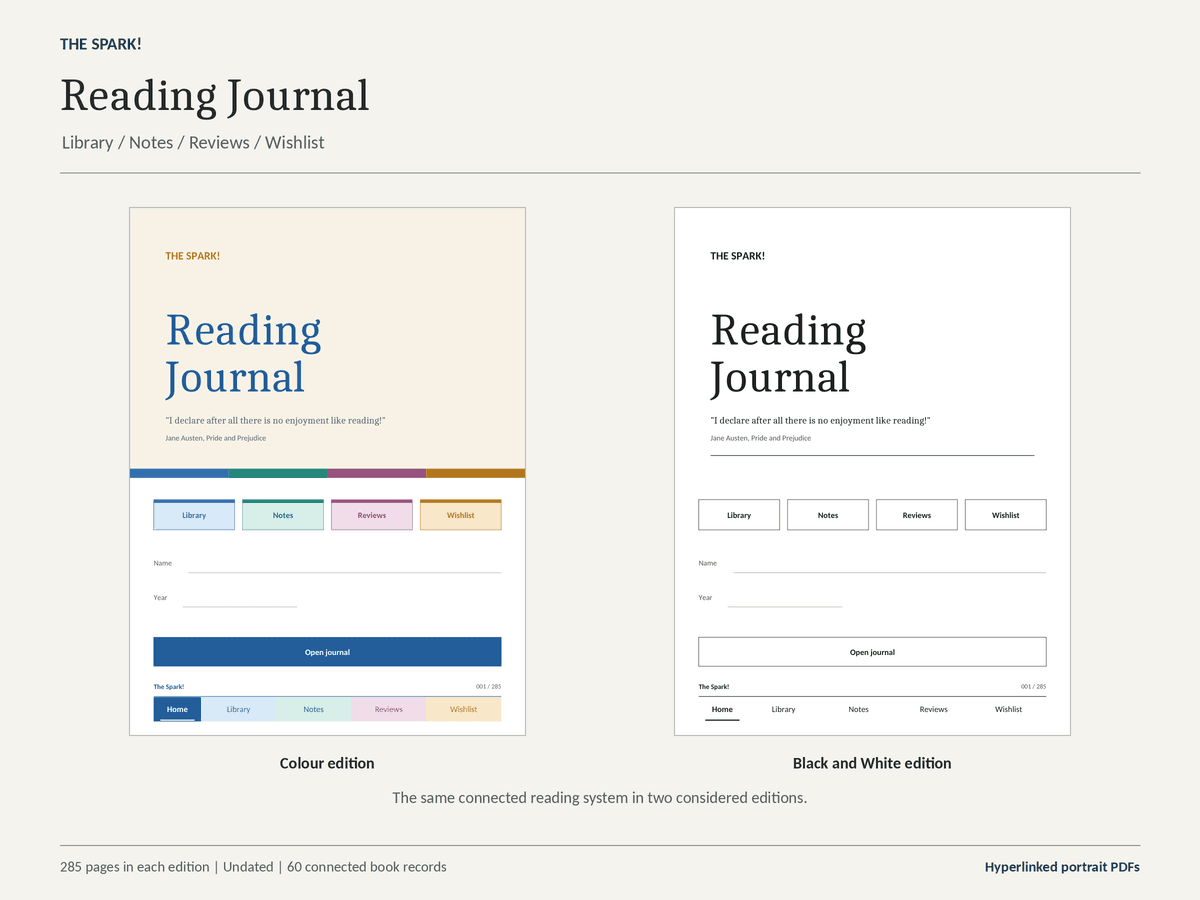Select Notes in Colour edition bottom navigation
The height and width of the screenshot is (900, 1200).
[314, 709]
